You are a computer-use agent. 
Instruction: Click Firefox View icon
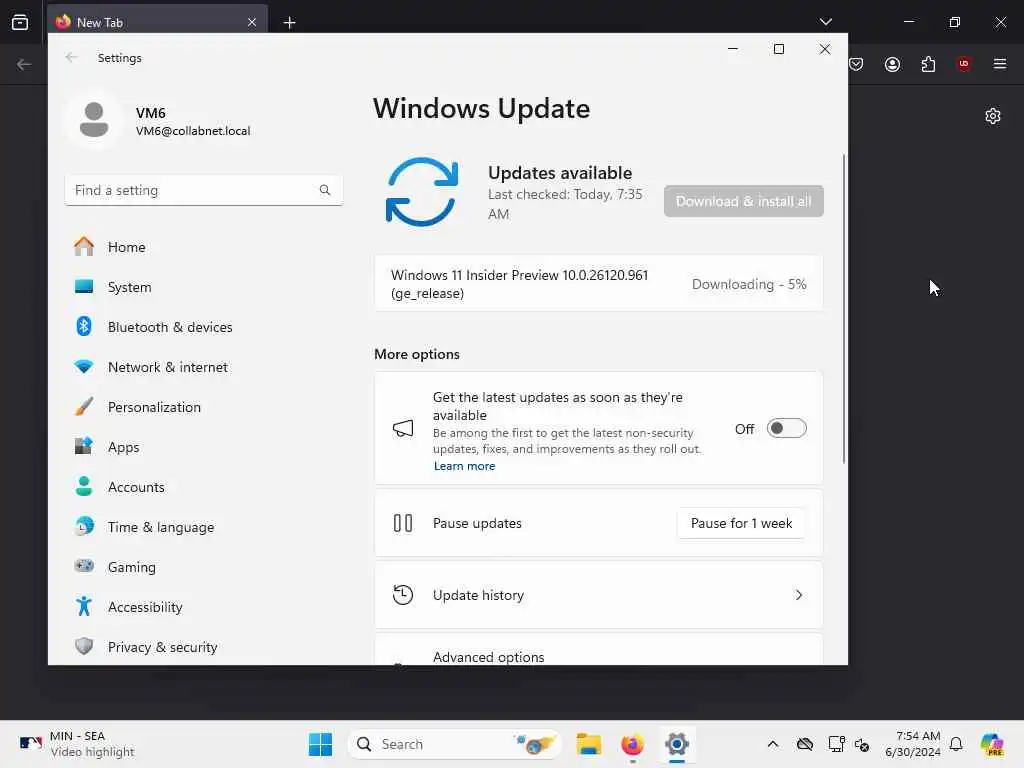pyautogui.click(x=20, y=22)
